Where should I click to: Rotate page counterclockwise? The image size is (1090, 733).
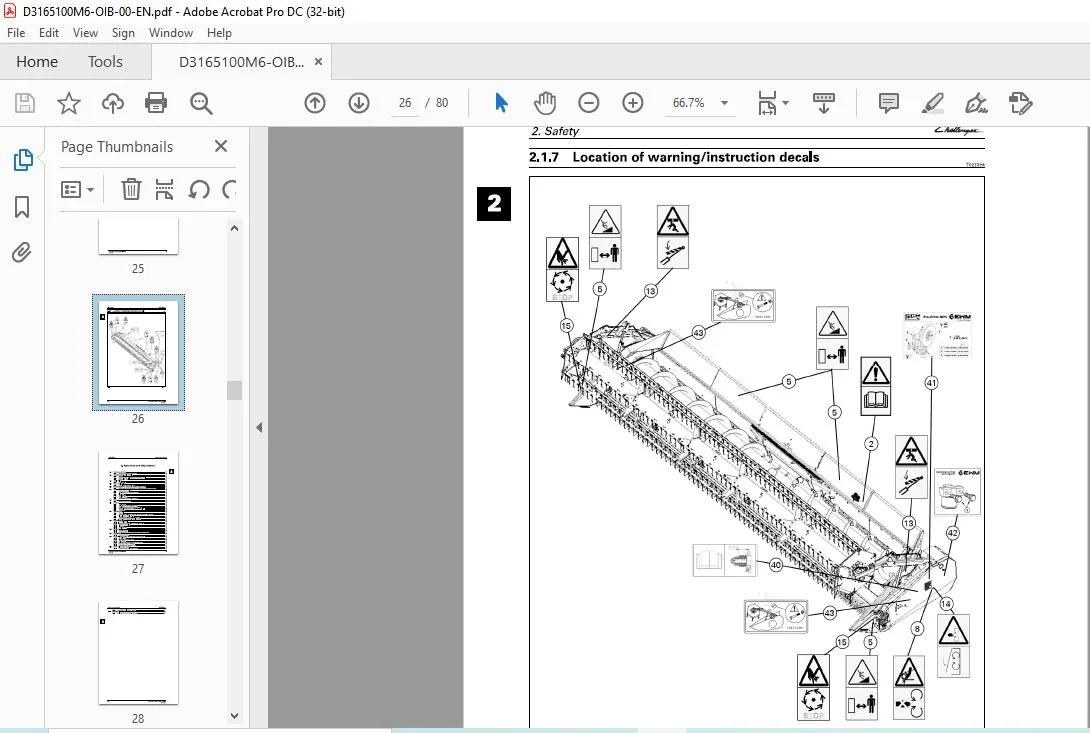pyautogui.click(x=199, y=189)
